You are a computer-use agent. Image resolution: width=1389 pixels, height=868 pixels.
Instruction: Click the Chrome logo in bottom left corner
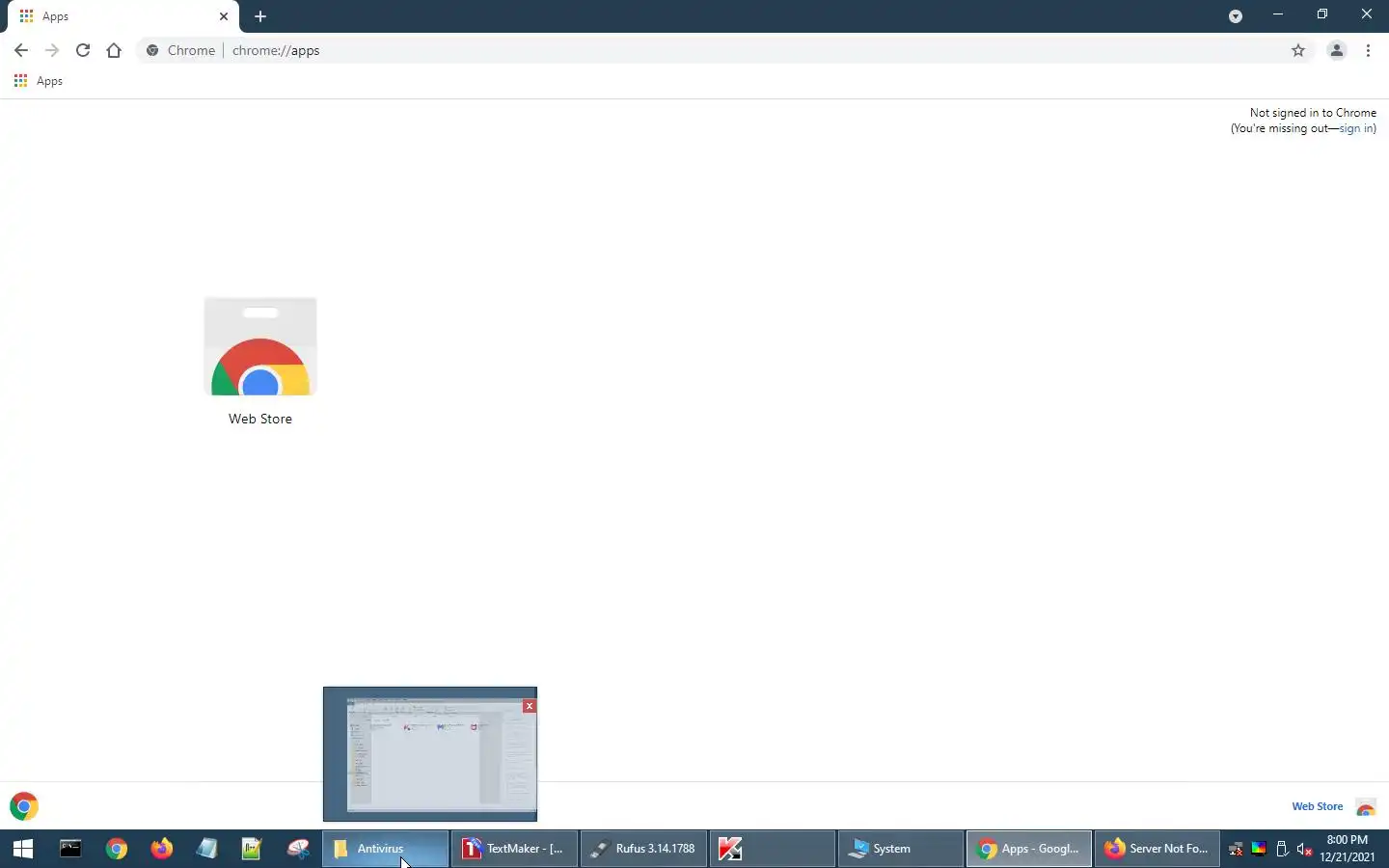tap(24, 806)
